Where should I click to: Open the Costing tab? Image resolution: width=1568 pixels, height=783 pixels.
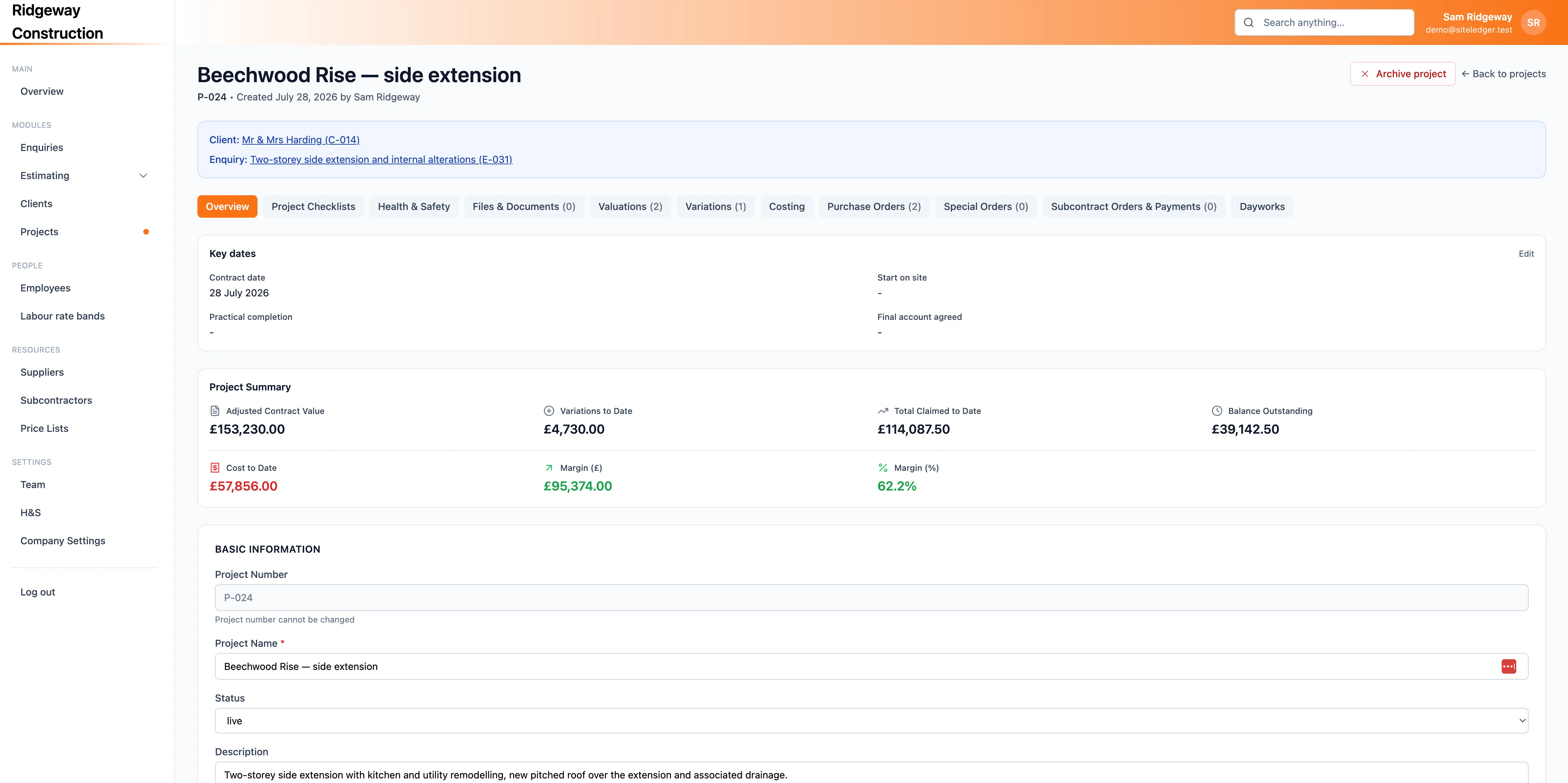[x=786, y=207]
